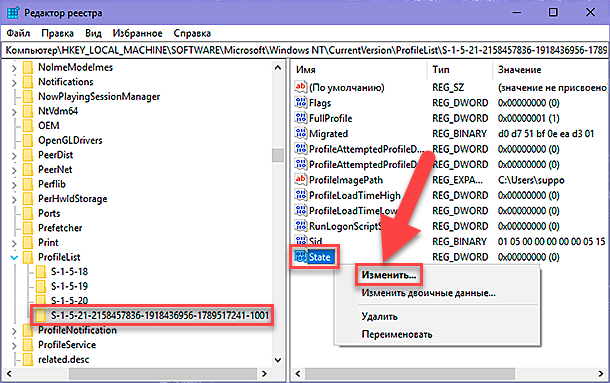This screenshot has width=610, height=383.
Task: Click tree pane vertical scrollbar up arrow
Action: pos(278,68)
